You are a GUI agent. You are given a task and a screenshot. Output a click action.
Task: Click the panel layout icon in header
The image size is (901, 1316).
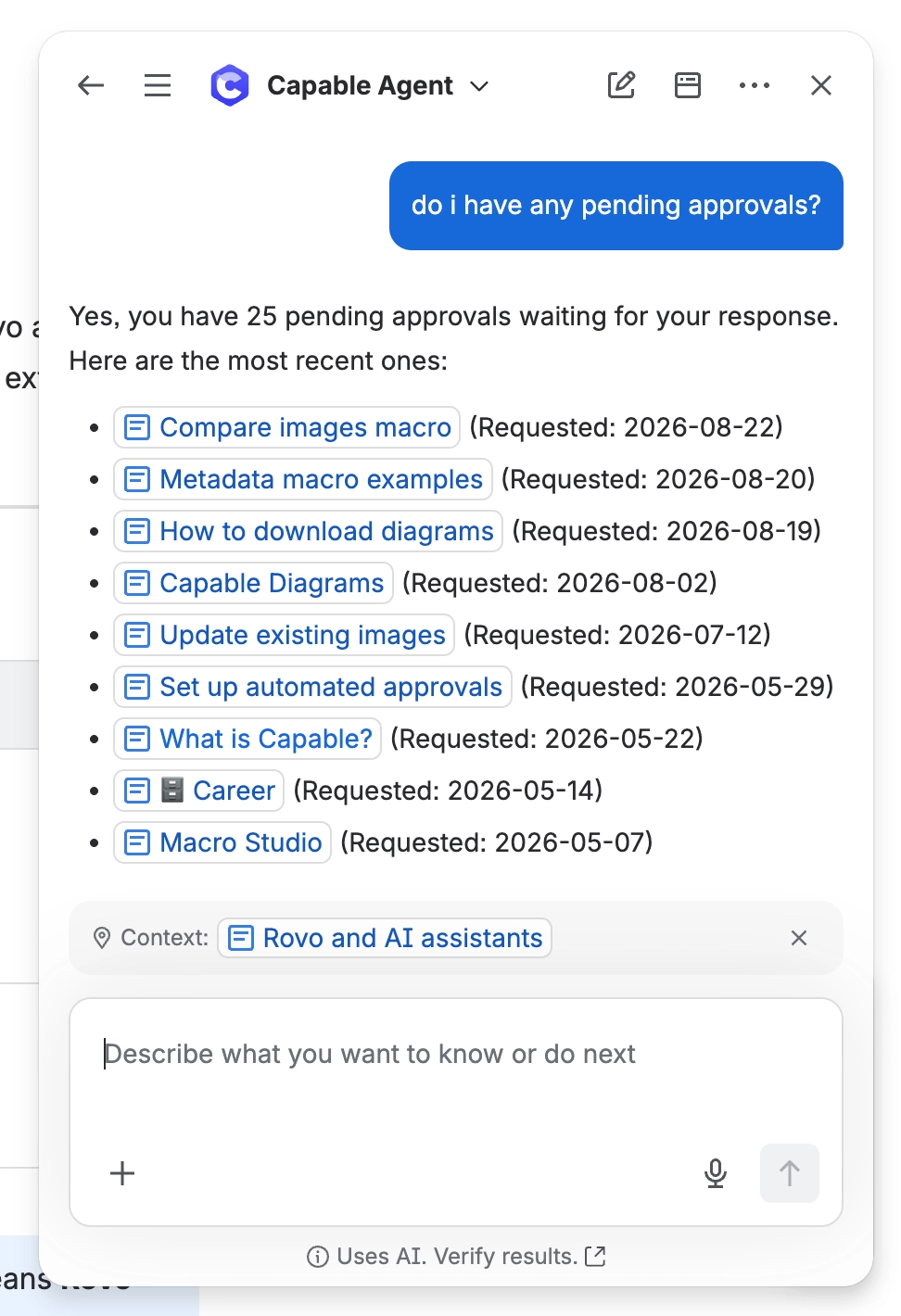click(688, 85)
